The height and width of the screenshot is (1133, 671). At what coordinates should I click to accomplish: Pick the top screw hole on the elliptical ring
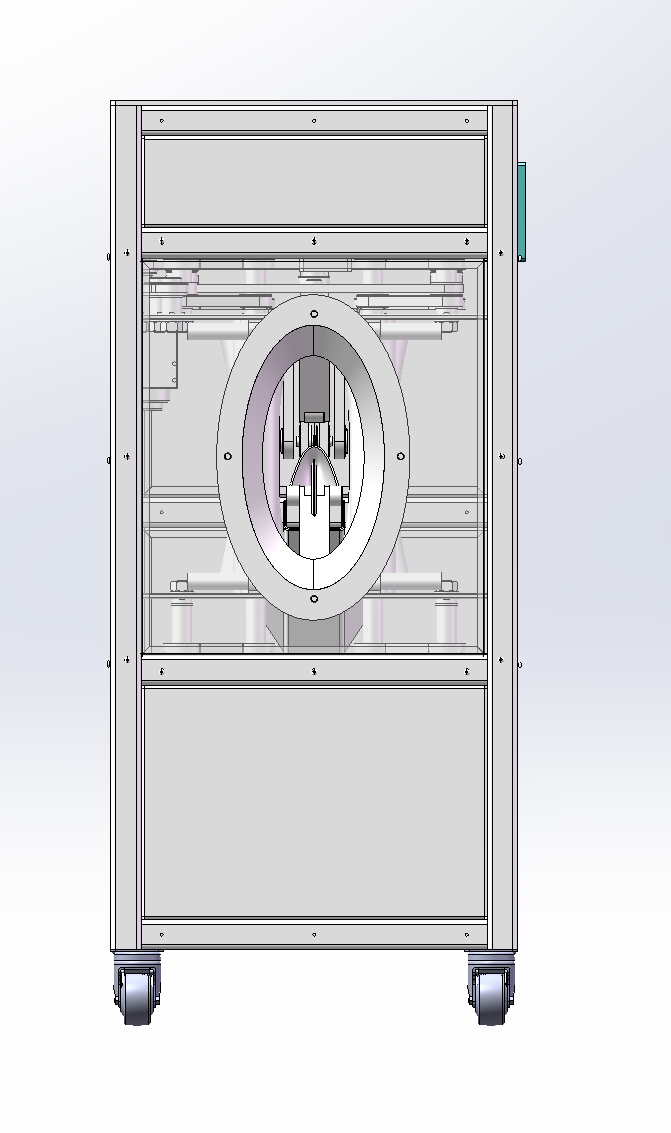(314, 314)
